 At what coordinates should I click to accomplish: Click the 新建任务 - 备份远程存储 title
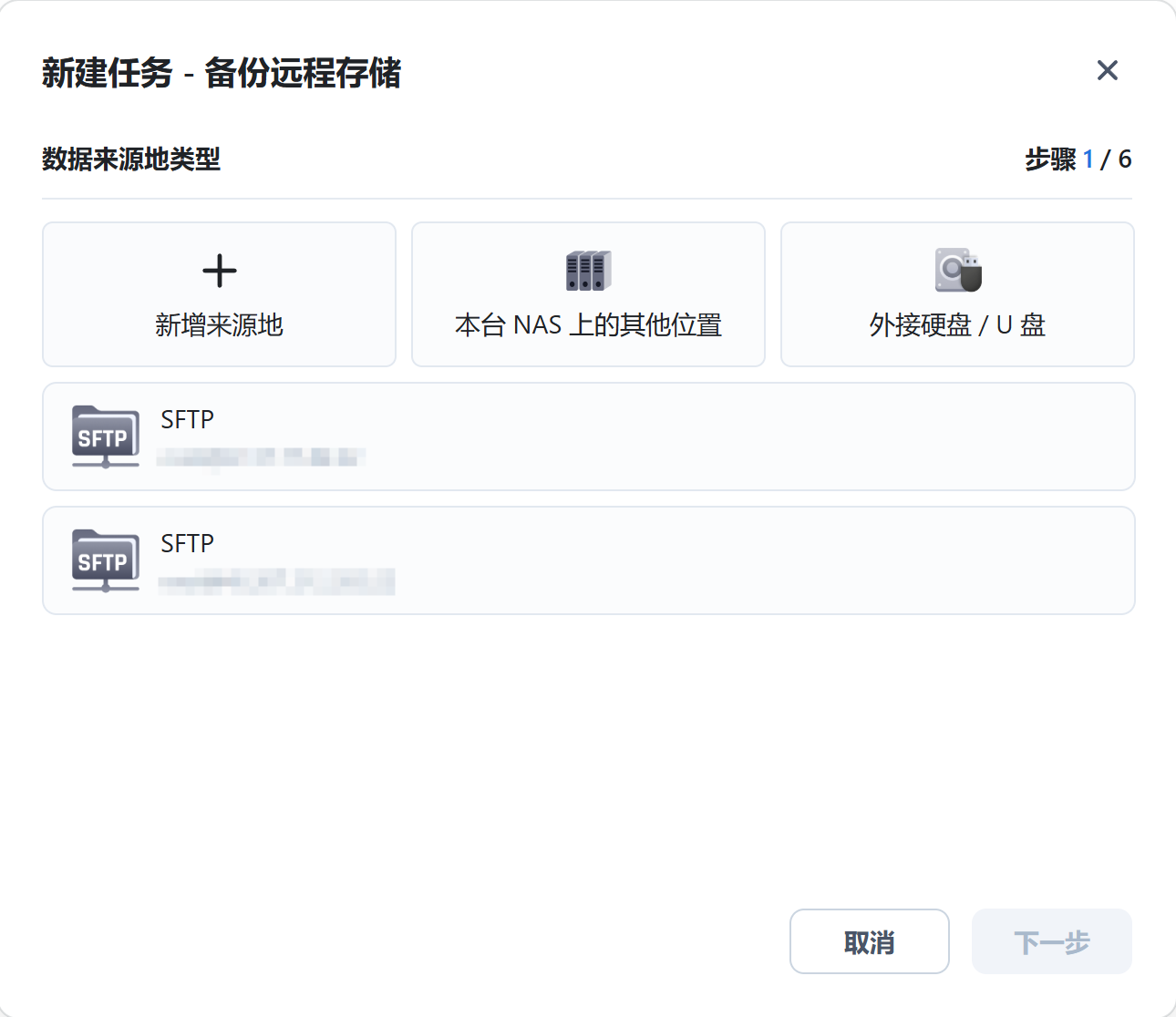[x=222, y=73]
